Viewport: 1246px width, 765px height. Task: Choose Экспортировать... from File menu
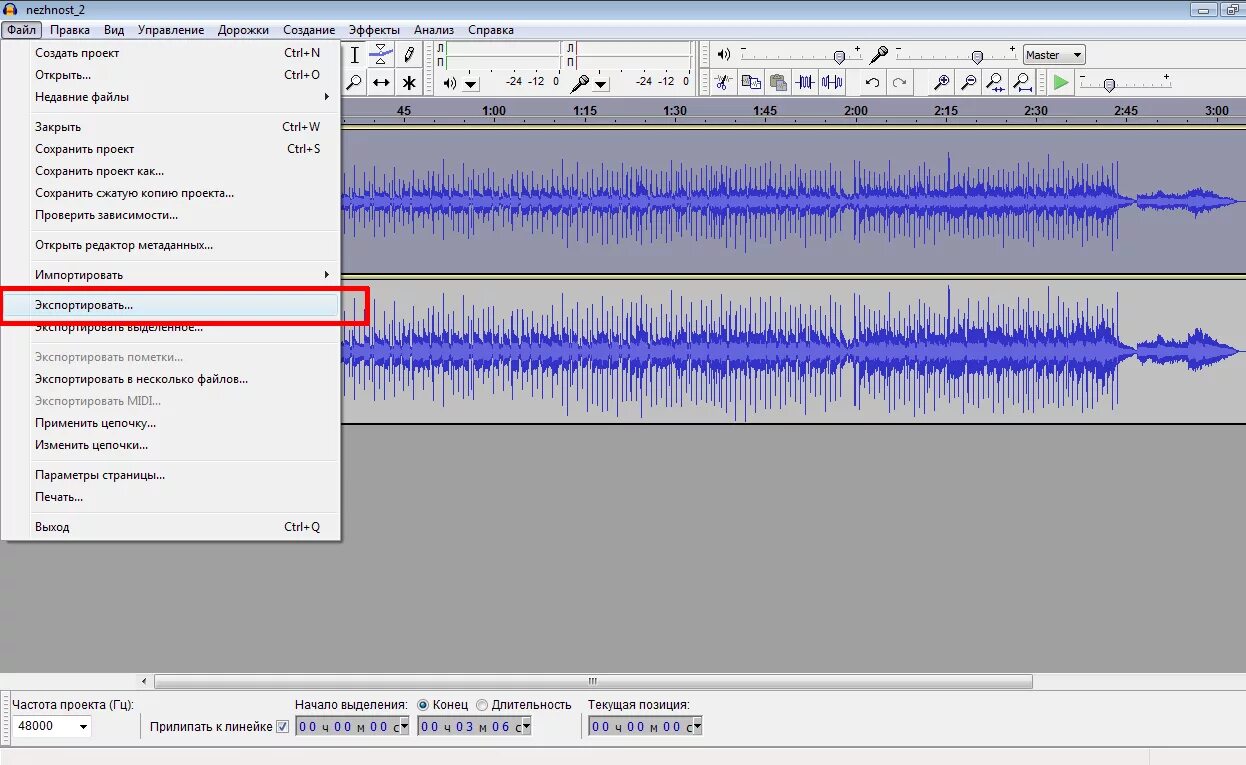[x=171, y=305]
